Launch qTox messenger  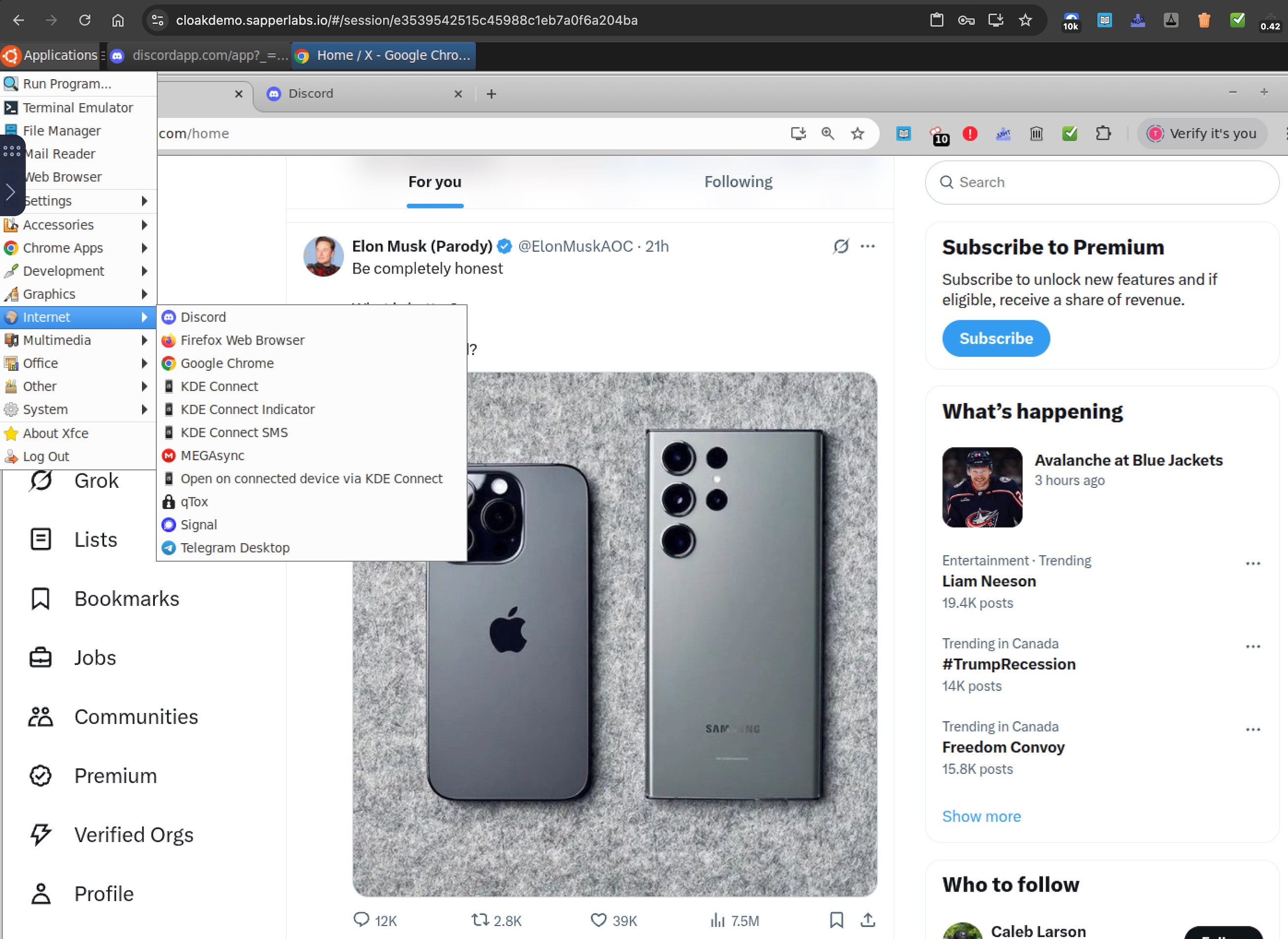(311, 502)
